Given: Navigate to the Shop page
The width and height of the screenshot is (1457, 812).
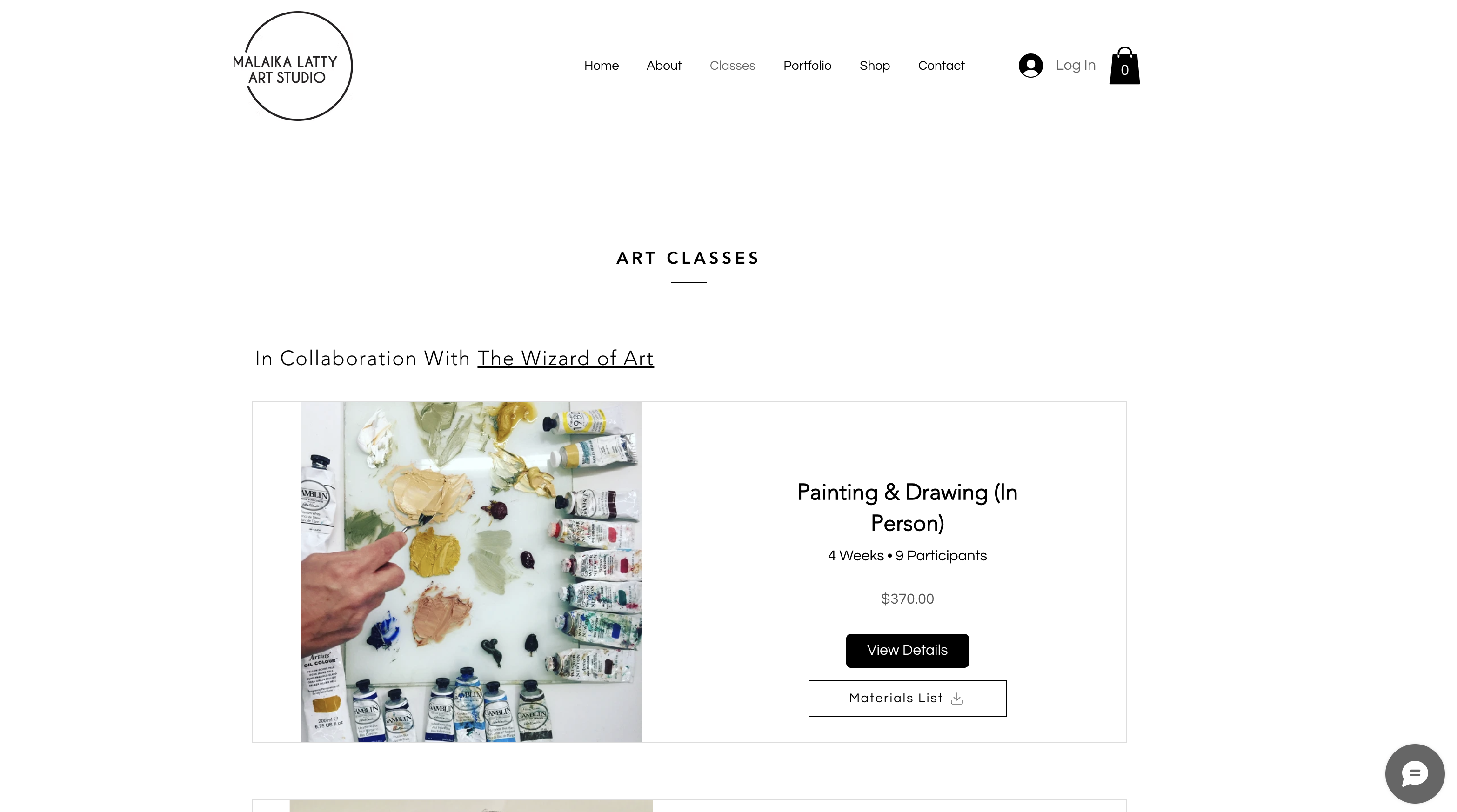Looking at the screenshot, I should 875,66.
